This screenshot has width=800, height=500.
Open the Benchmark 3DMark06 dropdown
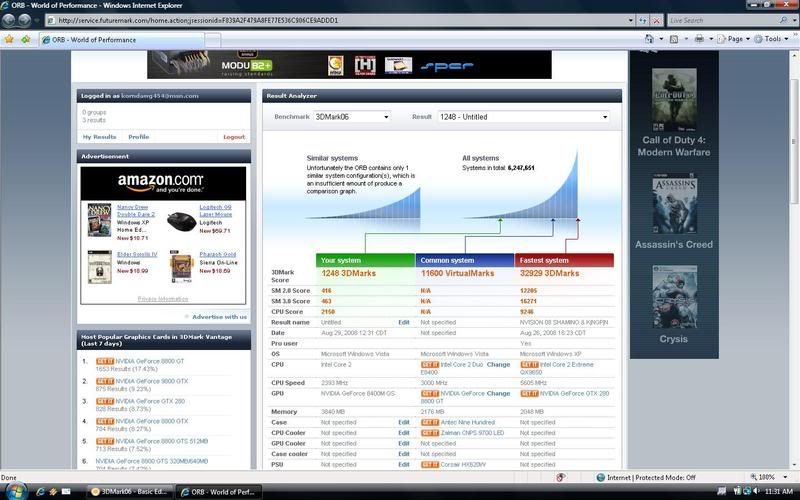point(352,117)
